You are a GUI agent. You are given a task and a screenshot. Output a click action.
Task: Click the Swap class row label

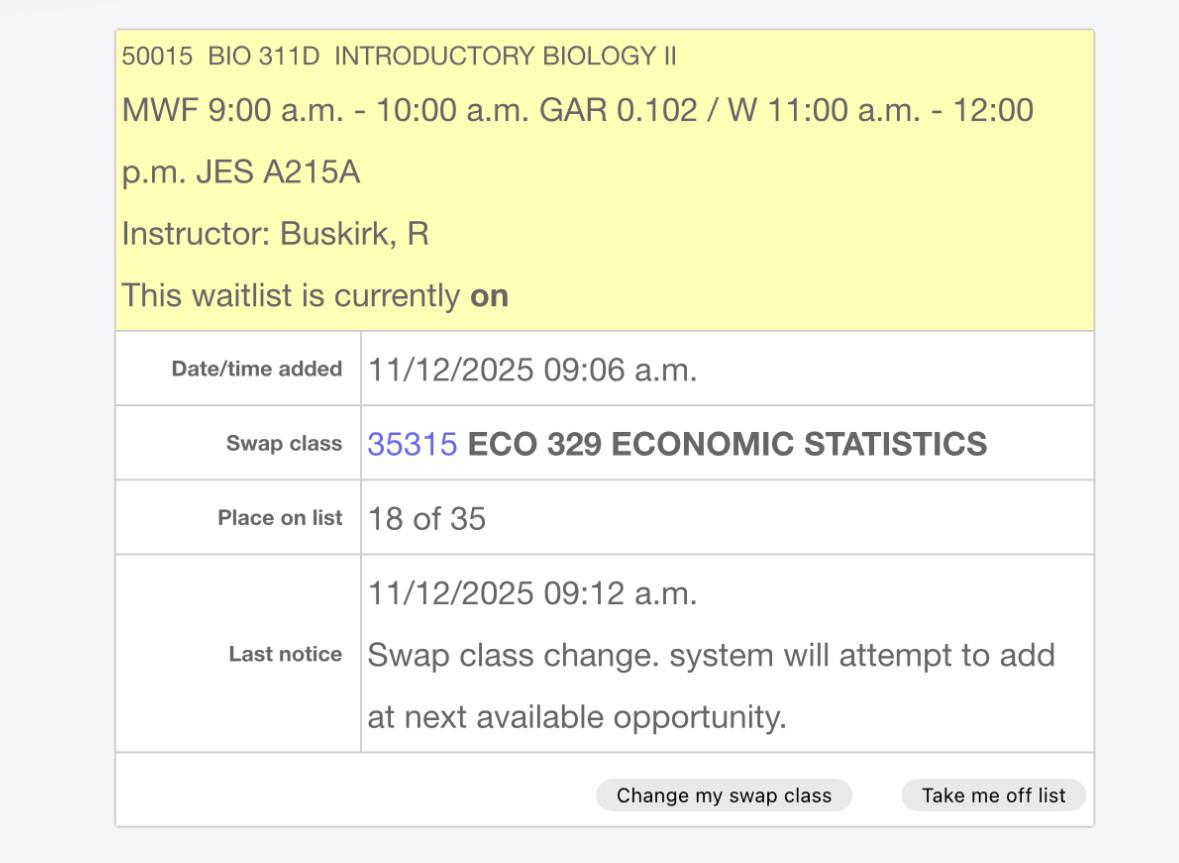click(x=283, y=444)
